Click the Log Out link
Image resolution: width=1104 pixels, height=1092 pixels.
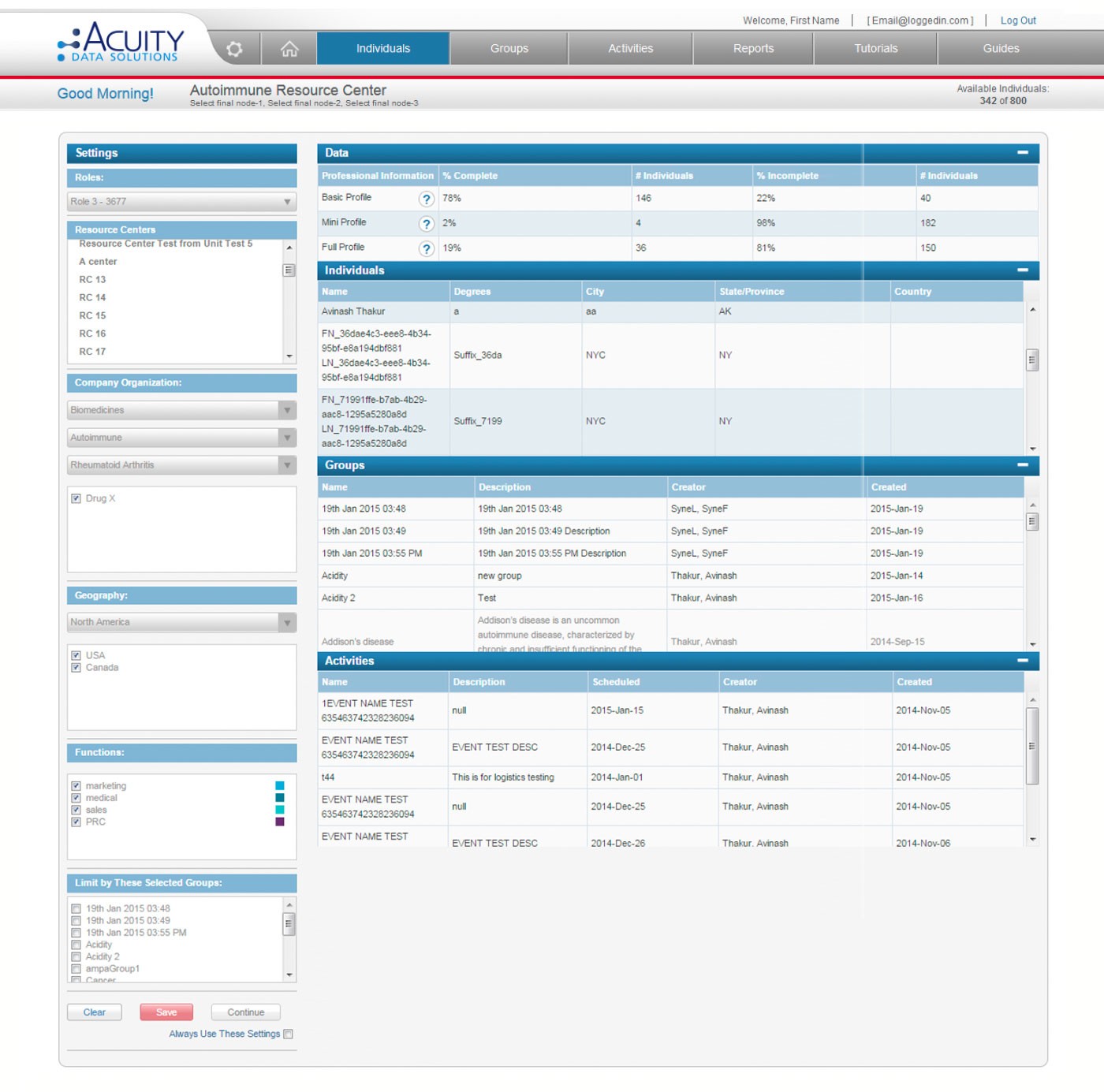[1017, 20]
